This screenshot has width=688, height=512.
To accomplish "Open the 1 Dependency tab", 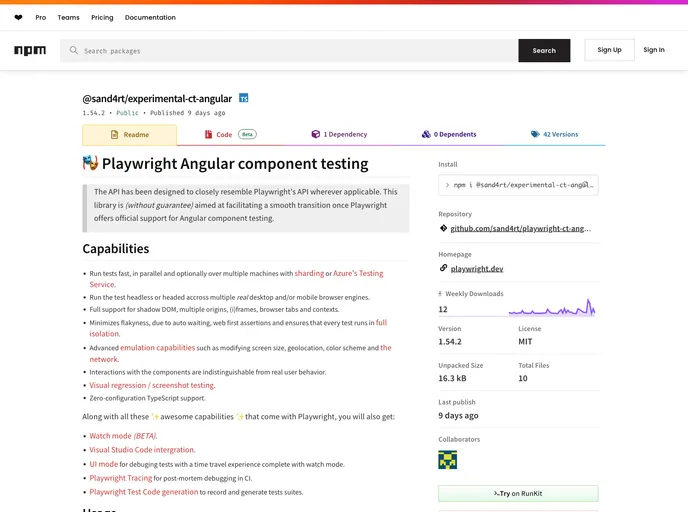I will tap(339, 134).
